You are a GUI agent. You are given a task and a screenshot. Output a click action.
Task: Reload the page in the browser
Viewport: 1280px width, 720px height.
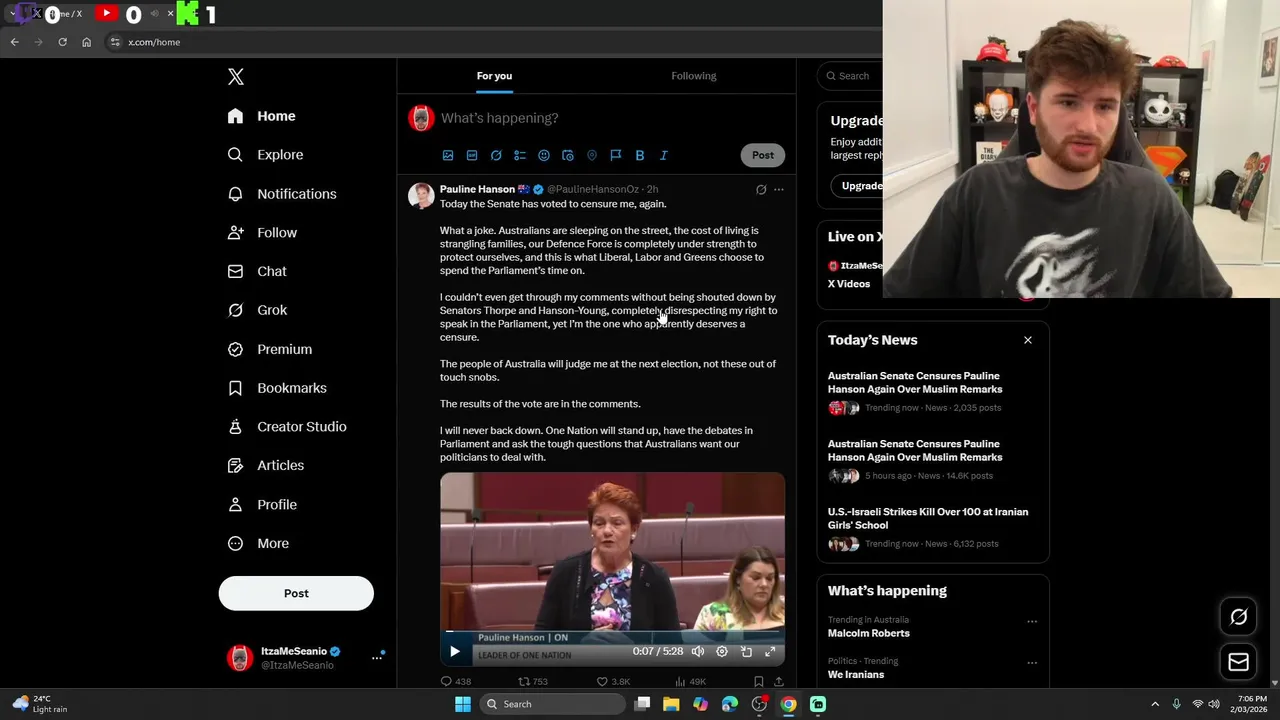62,42
